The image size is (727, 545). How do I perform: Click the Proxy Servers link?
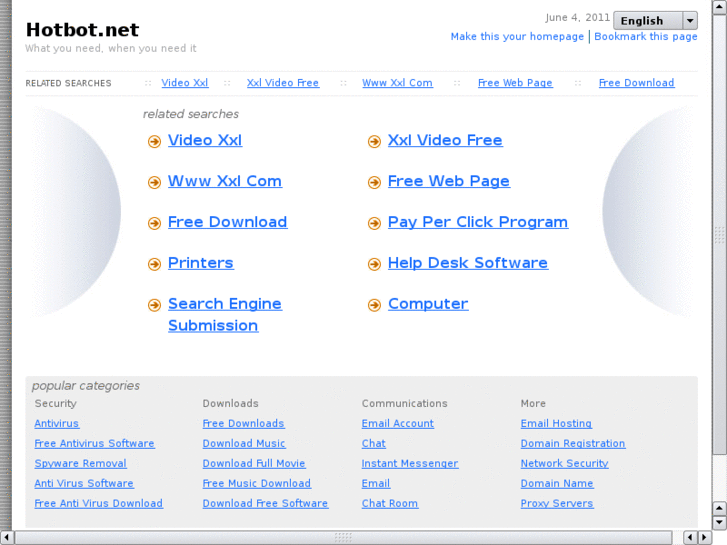coord(557,504)
